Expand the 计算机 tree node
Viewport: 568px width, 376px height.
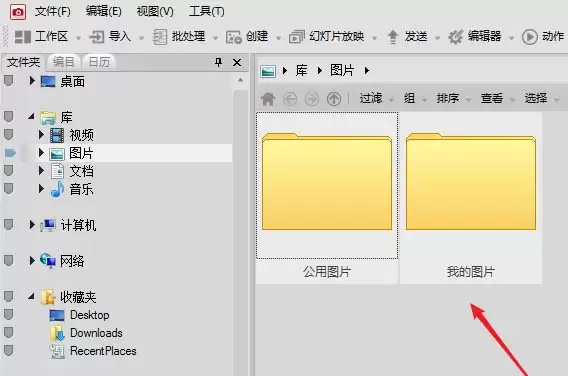[32, 225]
